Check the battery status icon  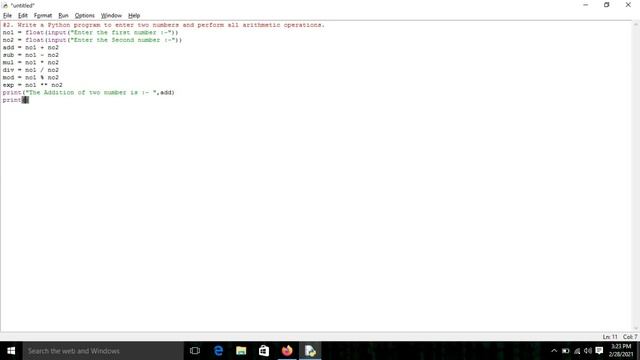pos(565,351)
